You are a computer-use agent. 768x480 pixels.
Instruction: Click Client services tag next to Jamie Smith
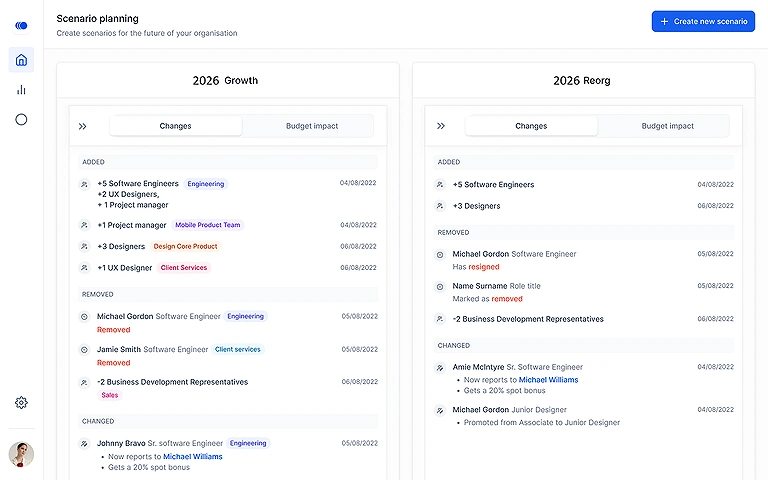coord(238,349)
